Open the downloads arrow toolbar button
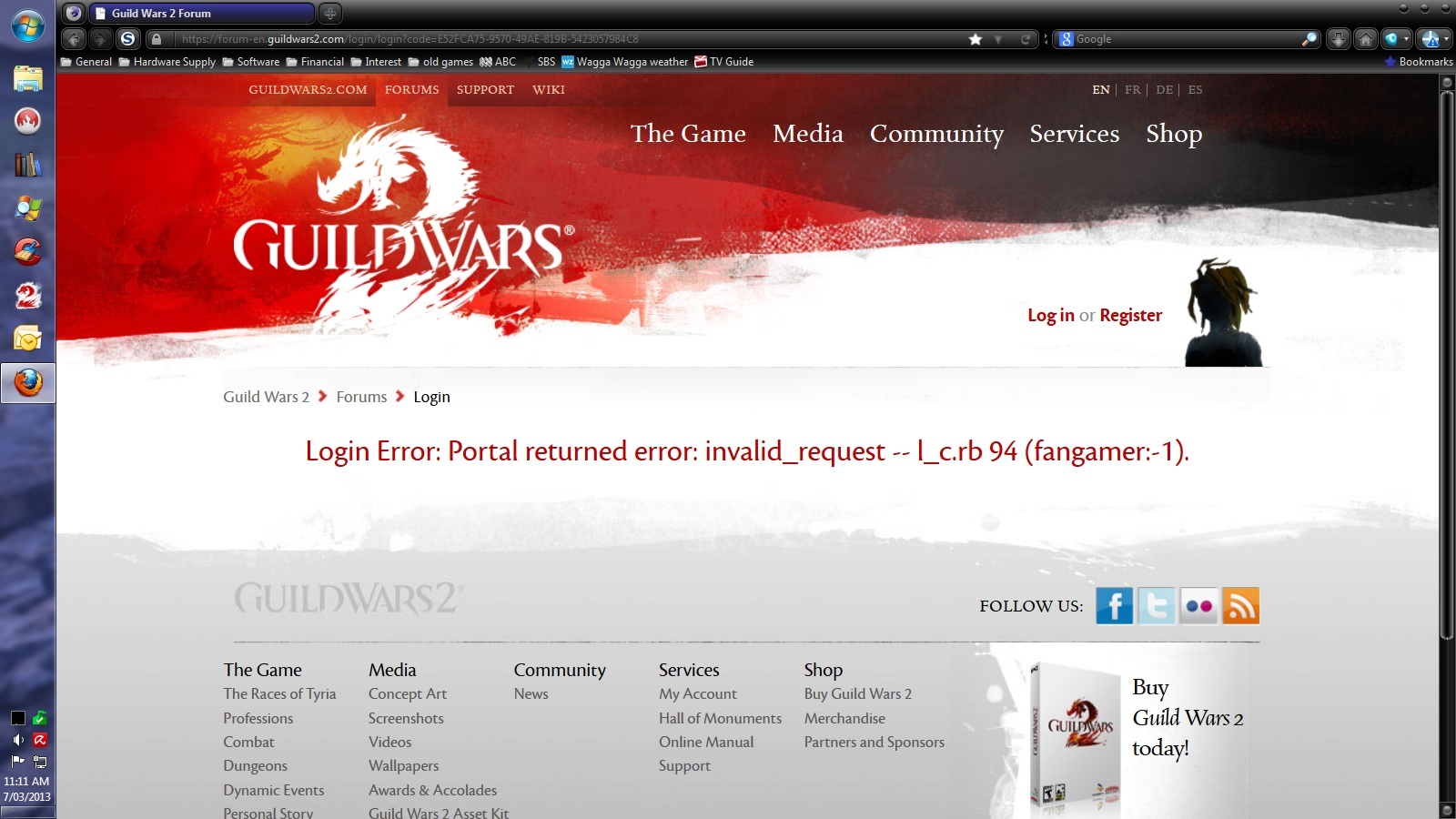This screenshot has height=819, width=1456. [1338, 39]
